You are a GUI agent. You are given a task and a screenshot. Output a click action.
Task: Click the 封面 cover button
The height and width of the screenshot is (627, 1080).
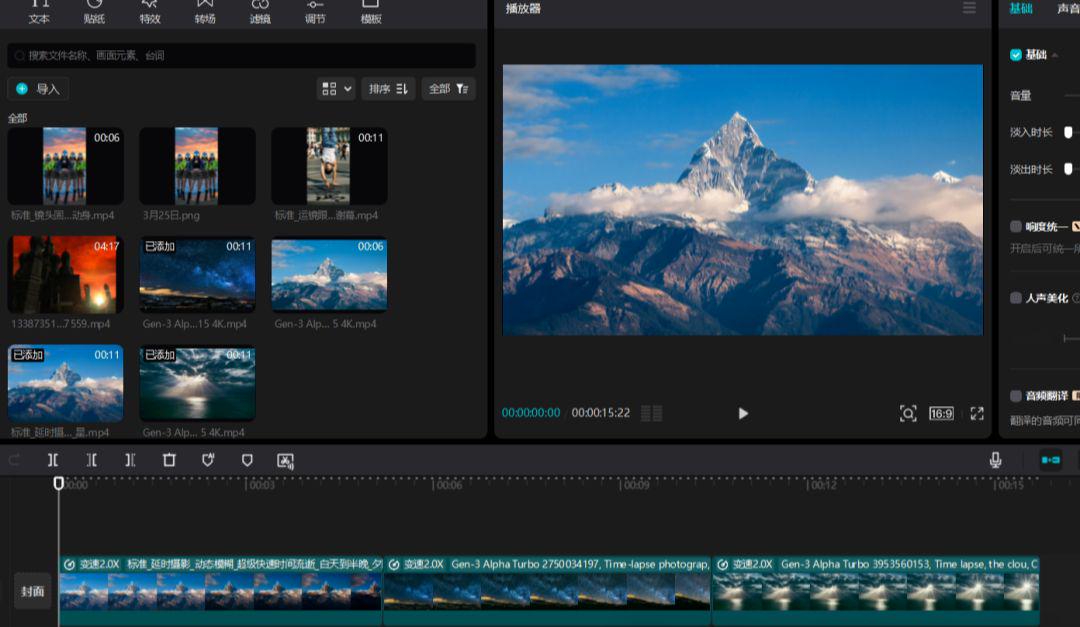tap(32, 591)
